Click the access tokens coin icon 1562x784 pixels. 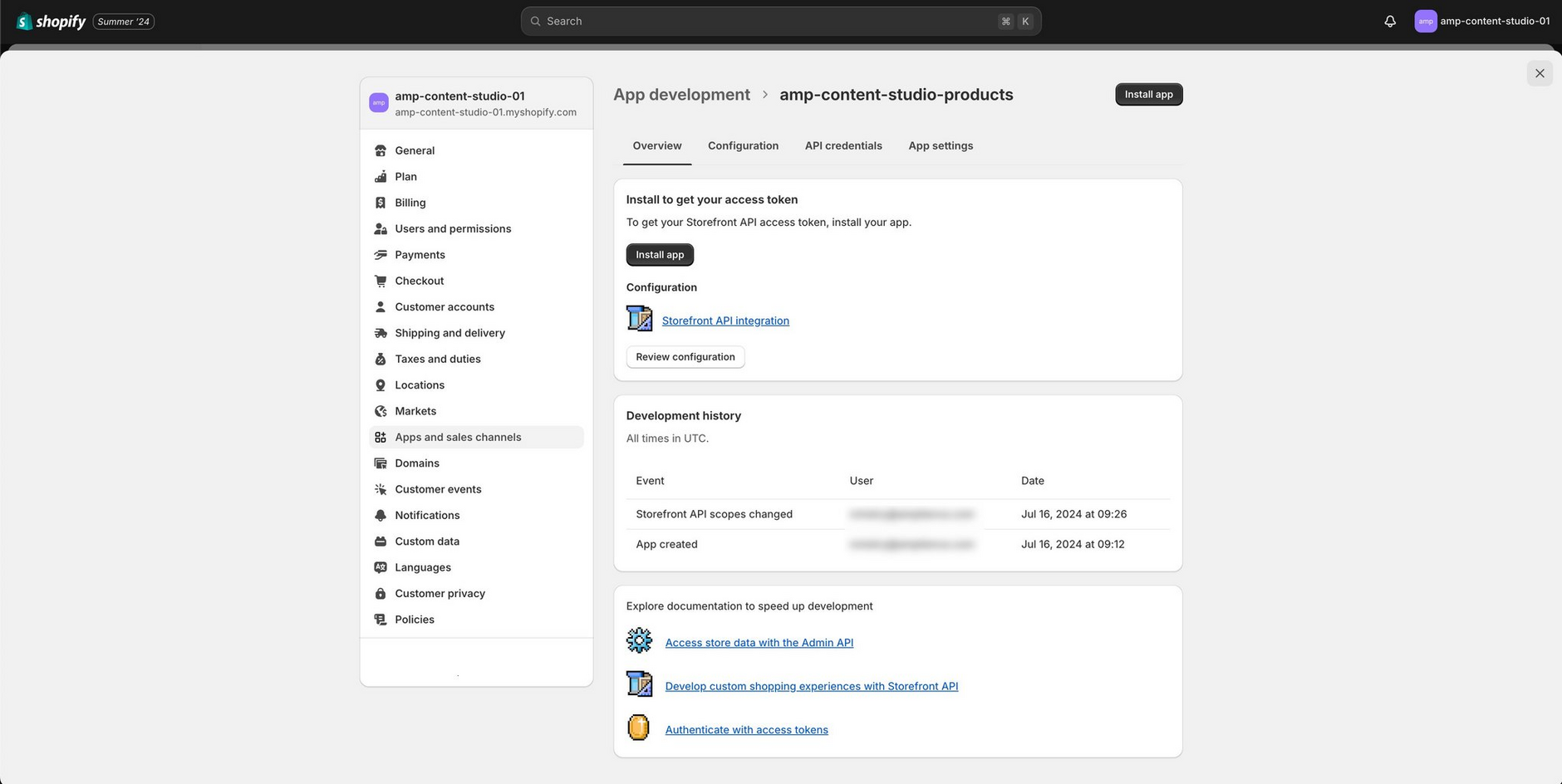638,728
